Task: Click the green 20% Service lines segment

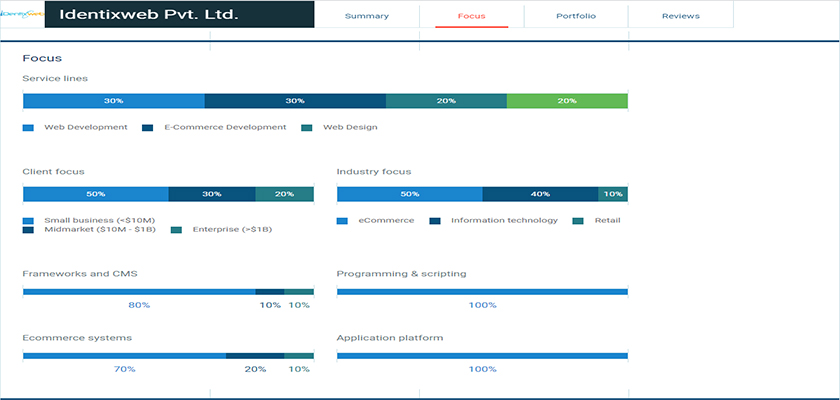Action: click(x=567, y=101)
